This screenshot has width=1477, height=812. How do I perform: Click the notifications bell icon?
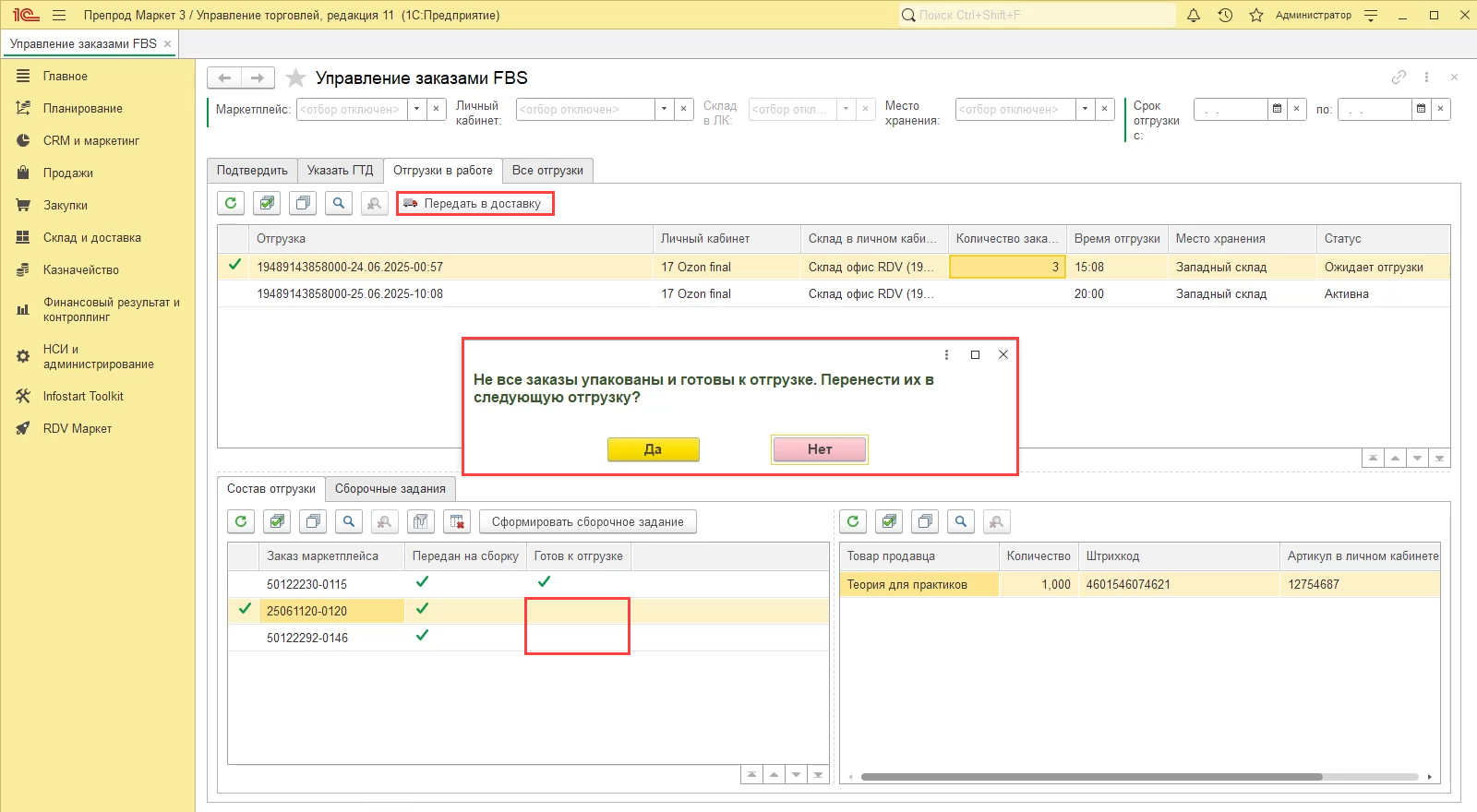pyautogui.click(x=1194, y=15)
